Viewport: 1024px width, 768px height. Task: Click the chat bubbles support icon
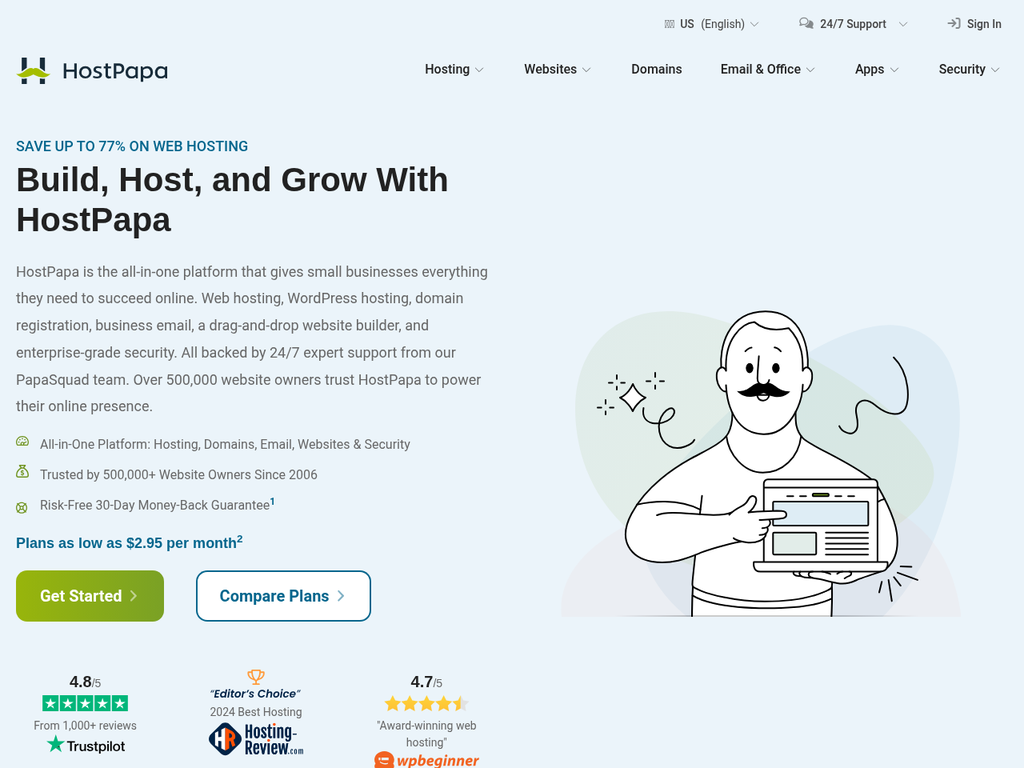(x=806, y=24)
